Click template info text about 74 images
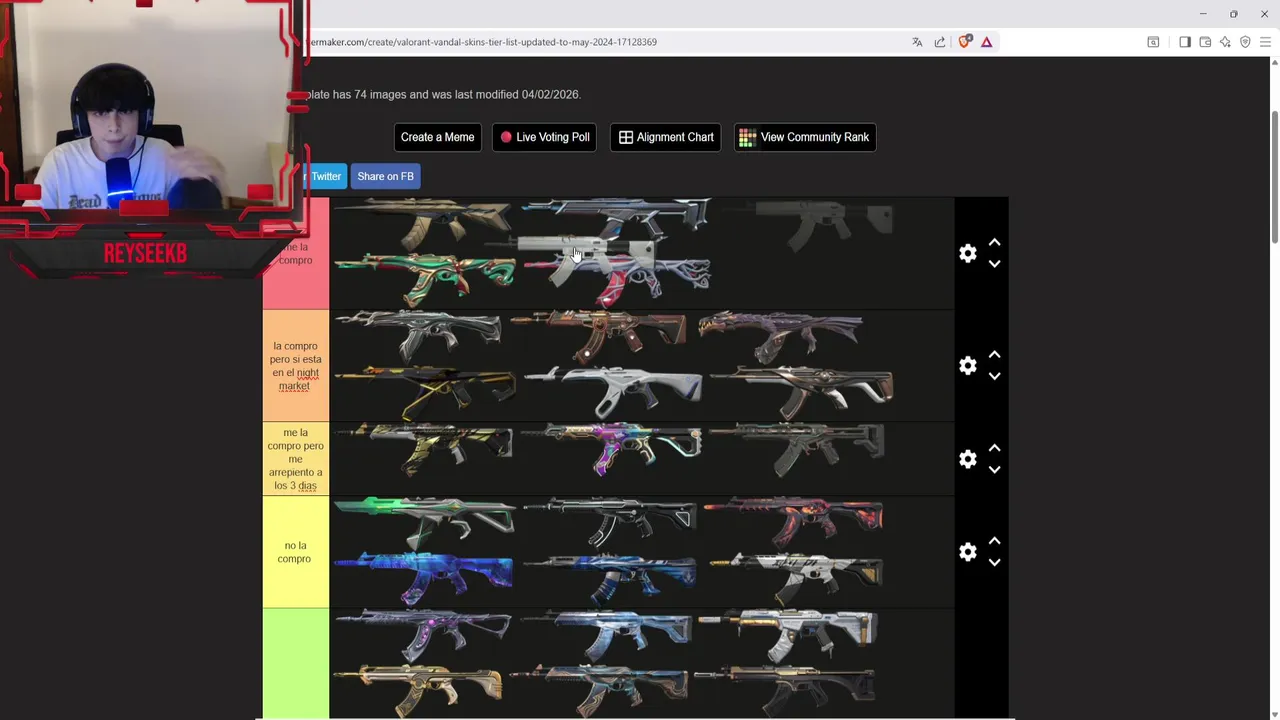The width and height of the screenshot is (1280, 720). tap(442, 94)
